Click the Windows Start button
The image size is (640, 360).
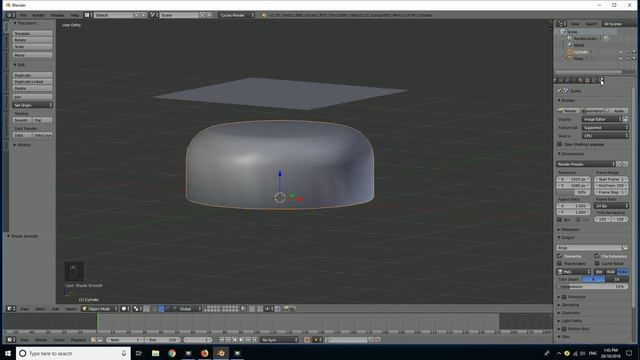pos(8,353)
